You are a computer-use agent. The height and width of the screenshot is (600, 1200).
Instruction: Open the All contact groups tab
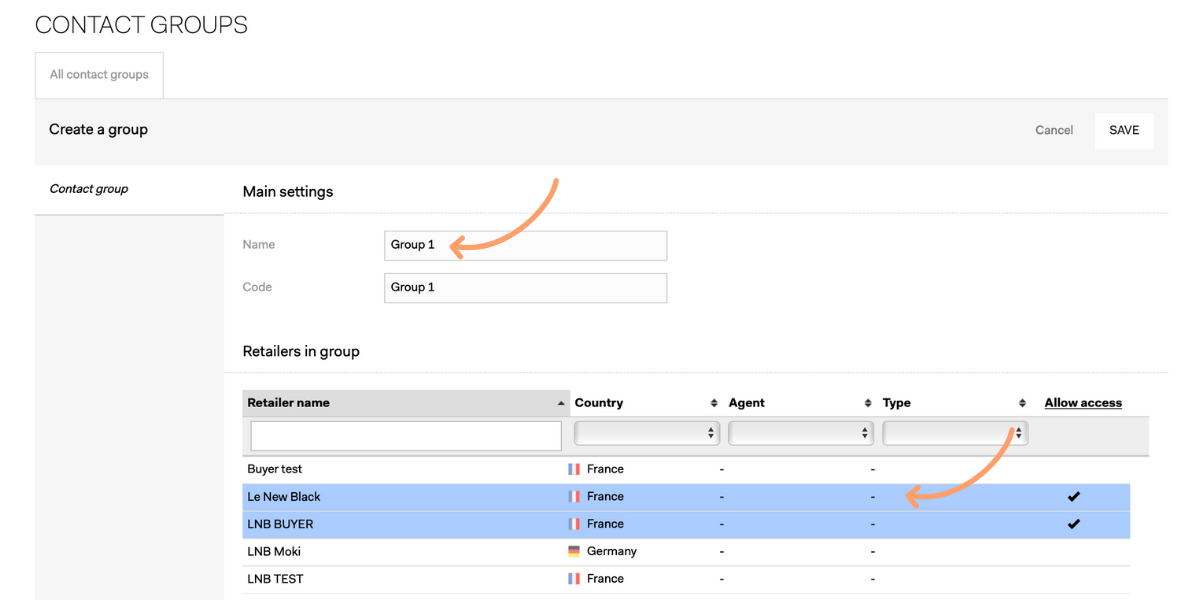tap(99, 75)
